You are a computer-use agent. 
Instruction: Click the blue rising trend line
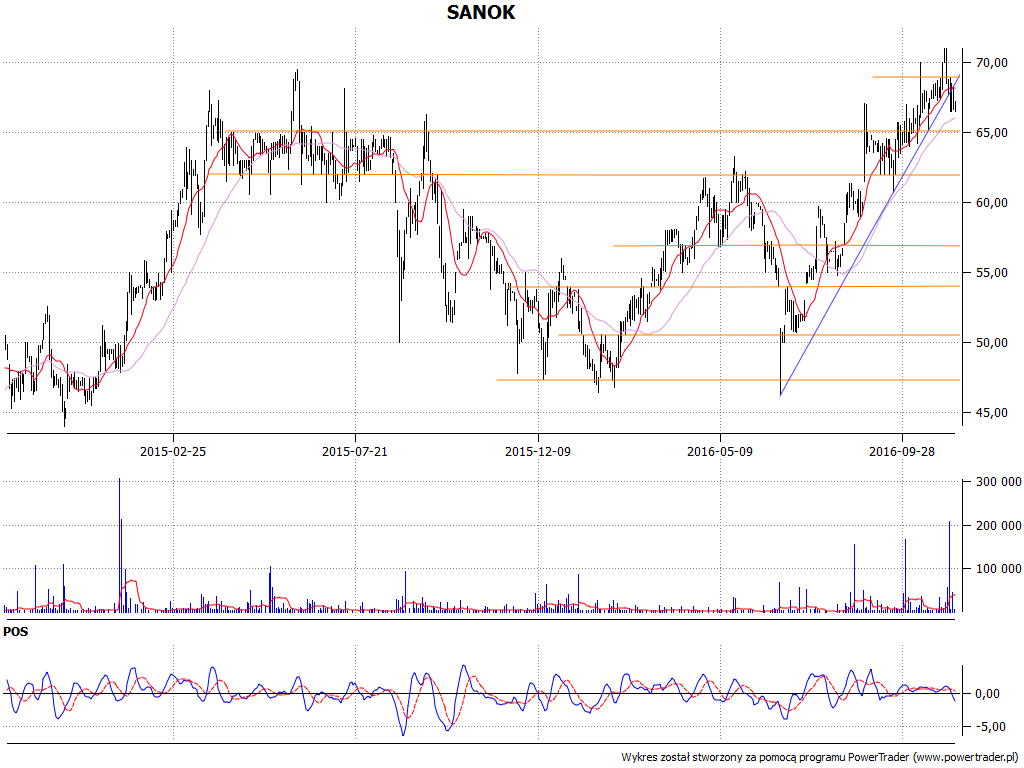(870, 235)
